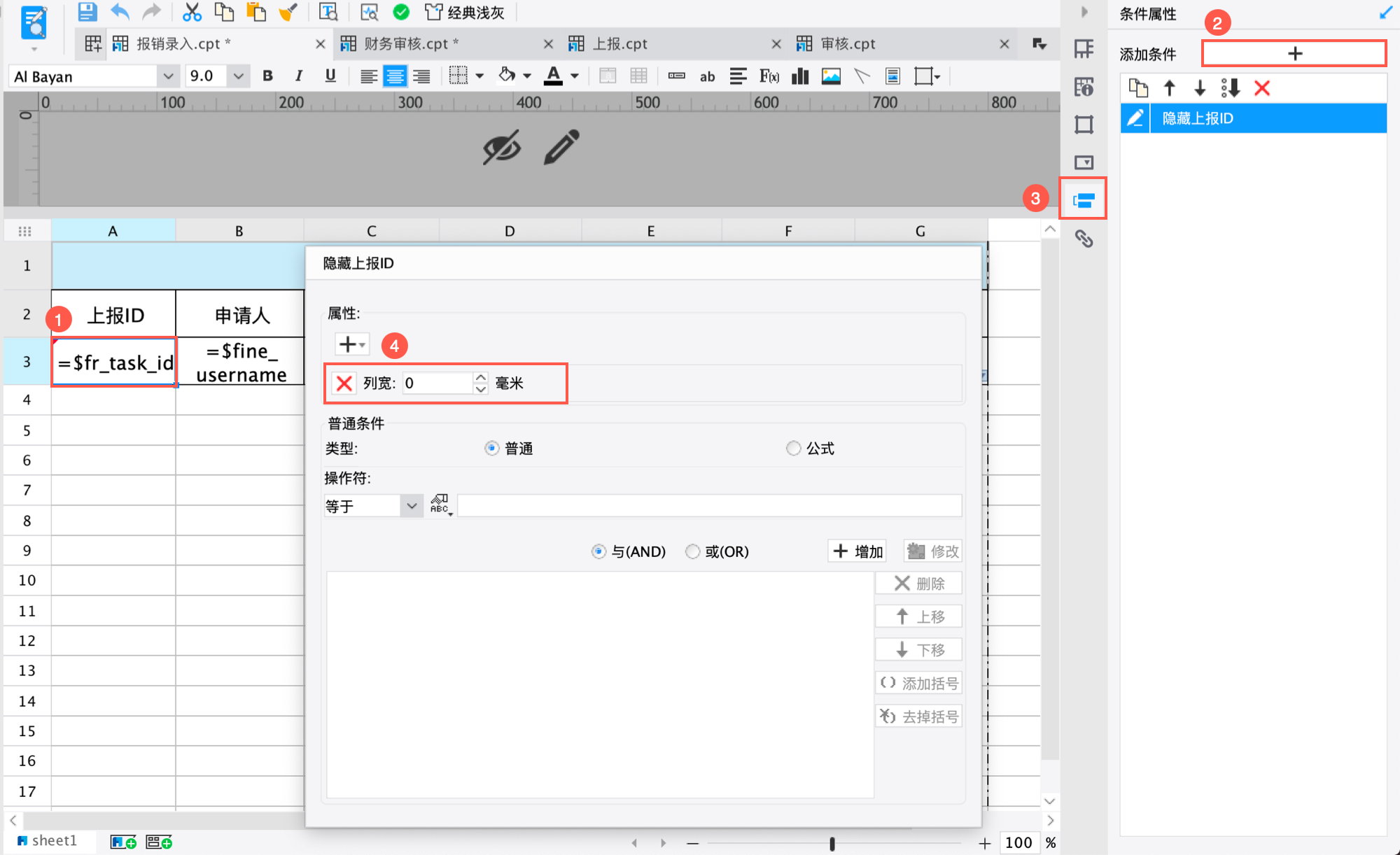Switch to 审核.cpt tab
Image resolution: width=1400 pixels, height=855 pixels.
(848, 44)
